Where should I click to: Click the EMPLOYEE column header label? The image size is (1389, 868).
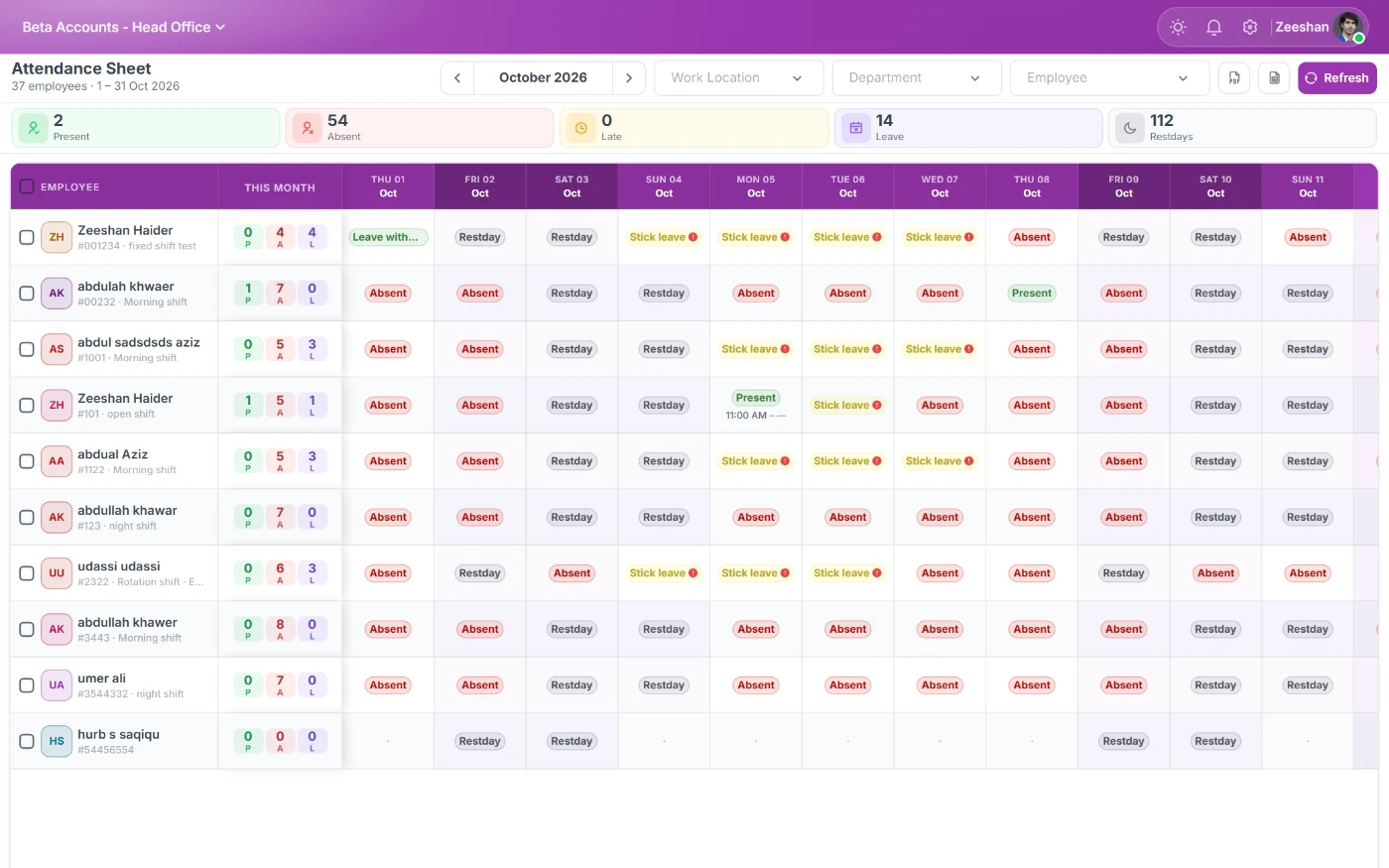click(x=70, y=187)
